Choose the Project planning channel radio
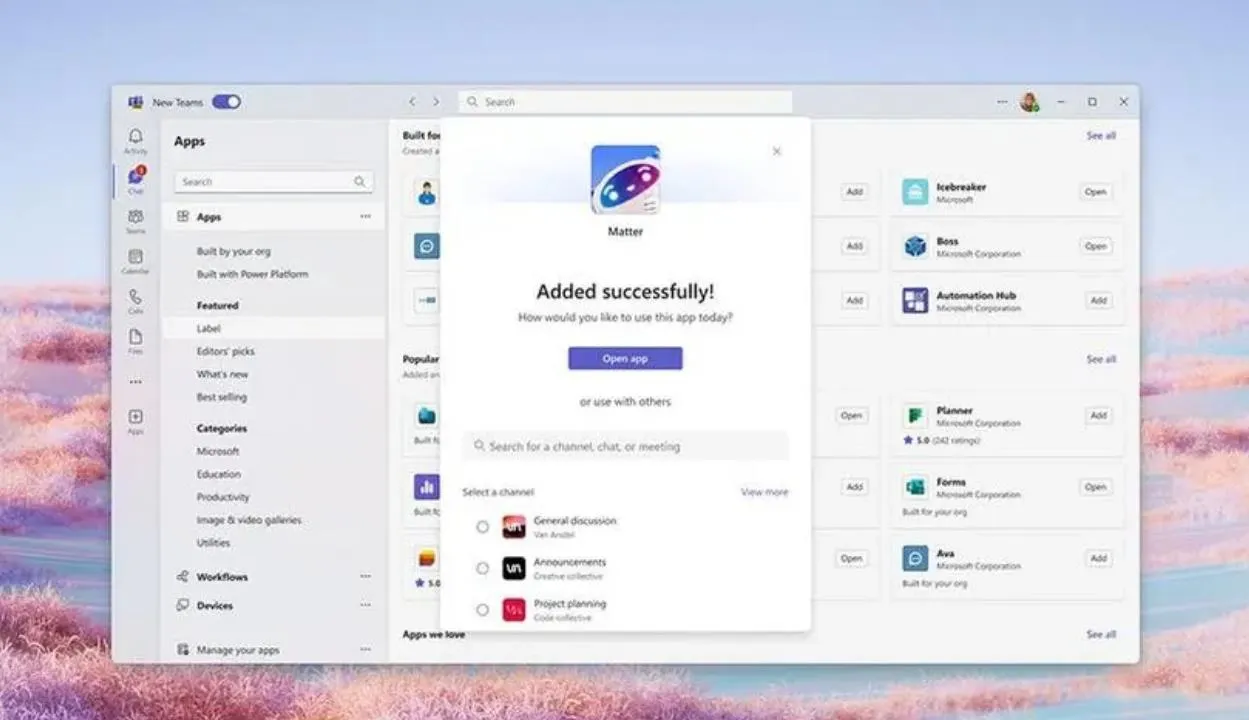 click(483, 609)
